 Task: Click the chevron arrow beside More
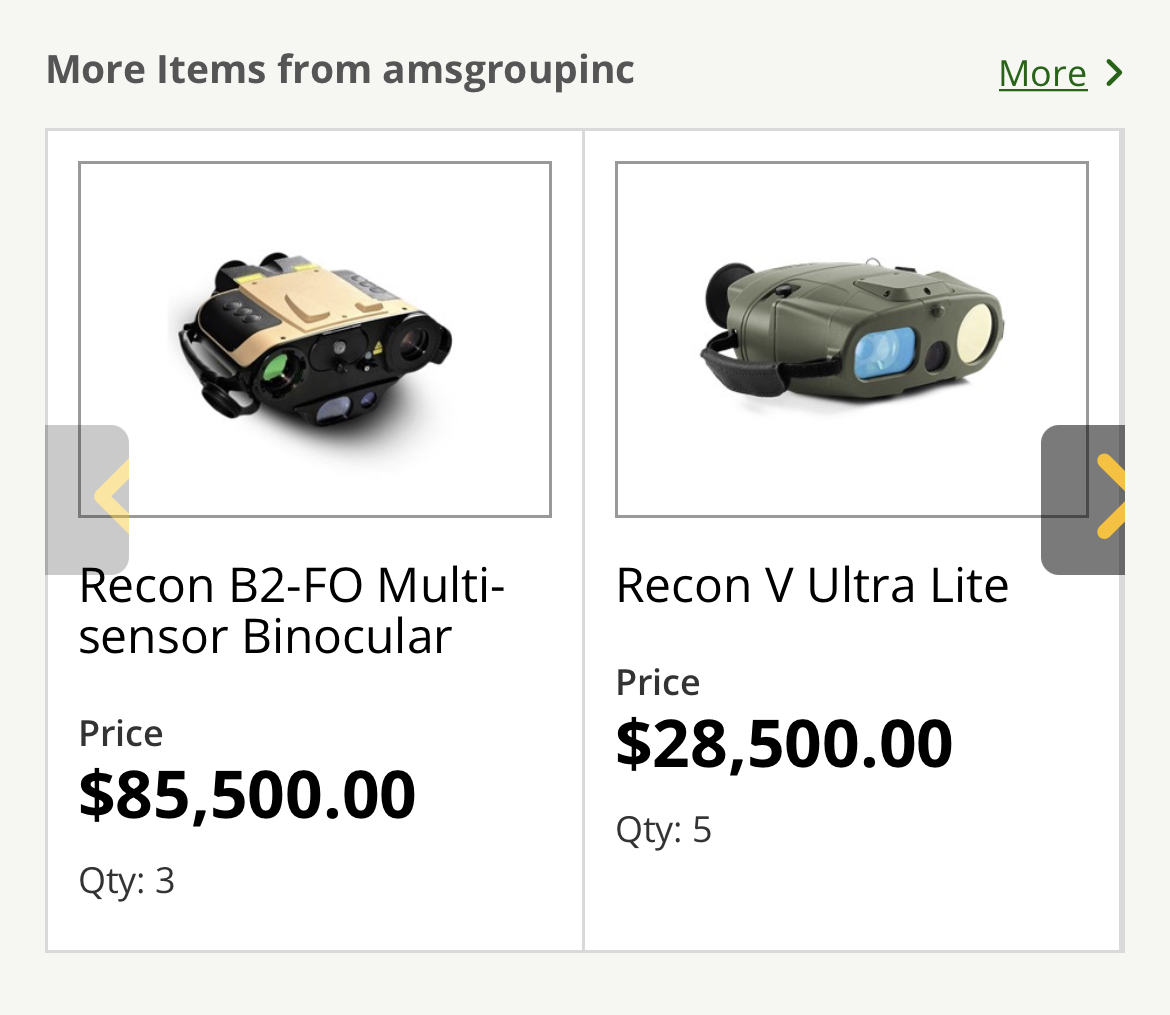point(1114,73)
